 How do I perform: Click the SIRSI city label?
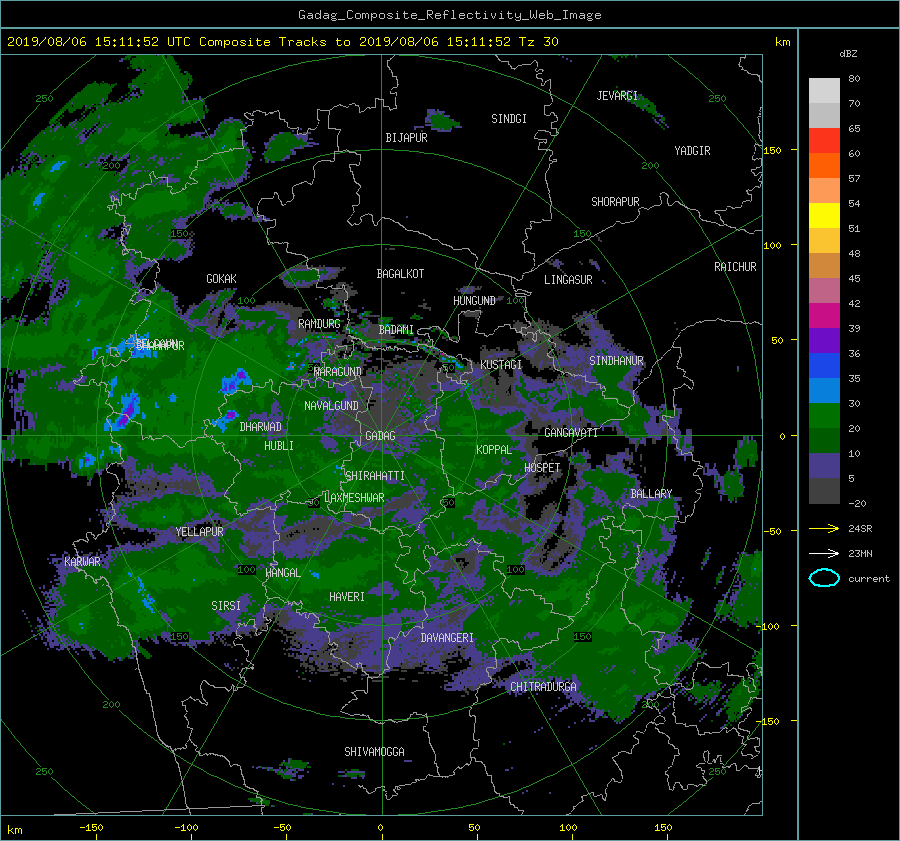(x=226, y=606)
